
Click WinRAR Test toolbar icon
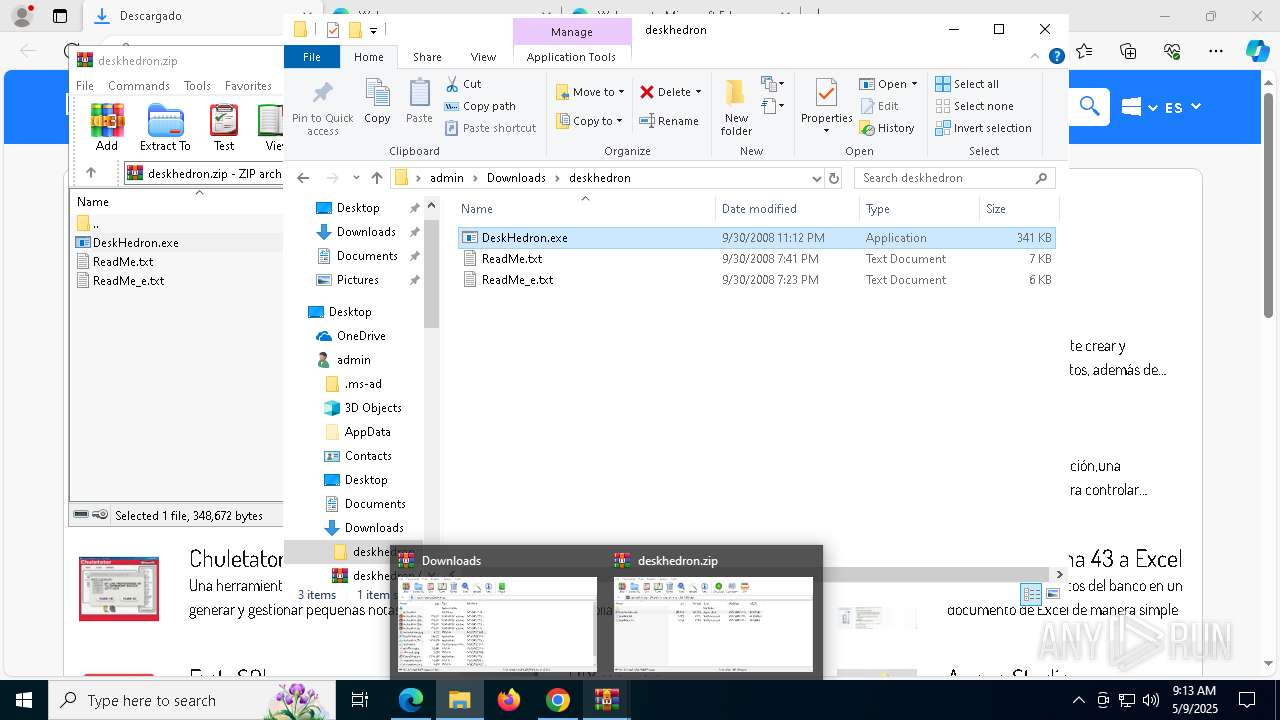pyautogui.click(x=224, y=128)
